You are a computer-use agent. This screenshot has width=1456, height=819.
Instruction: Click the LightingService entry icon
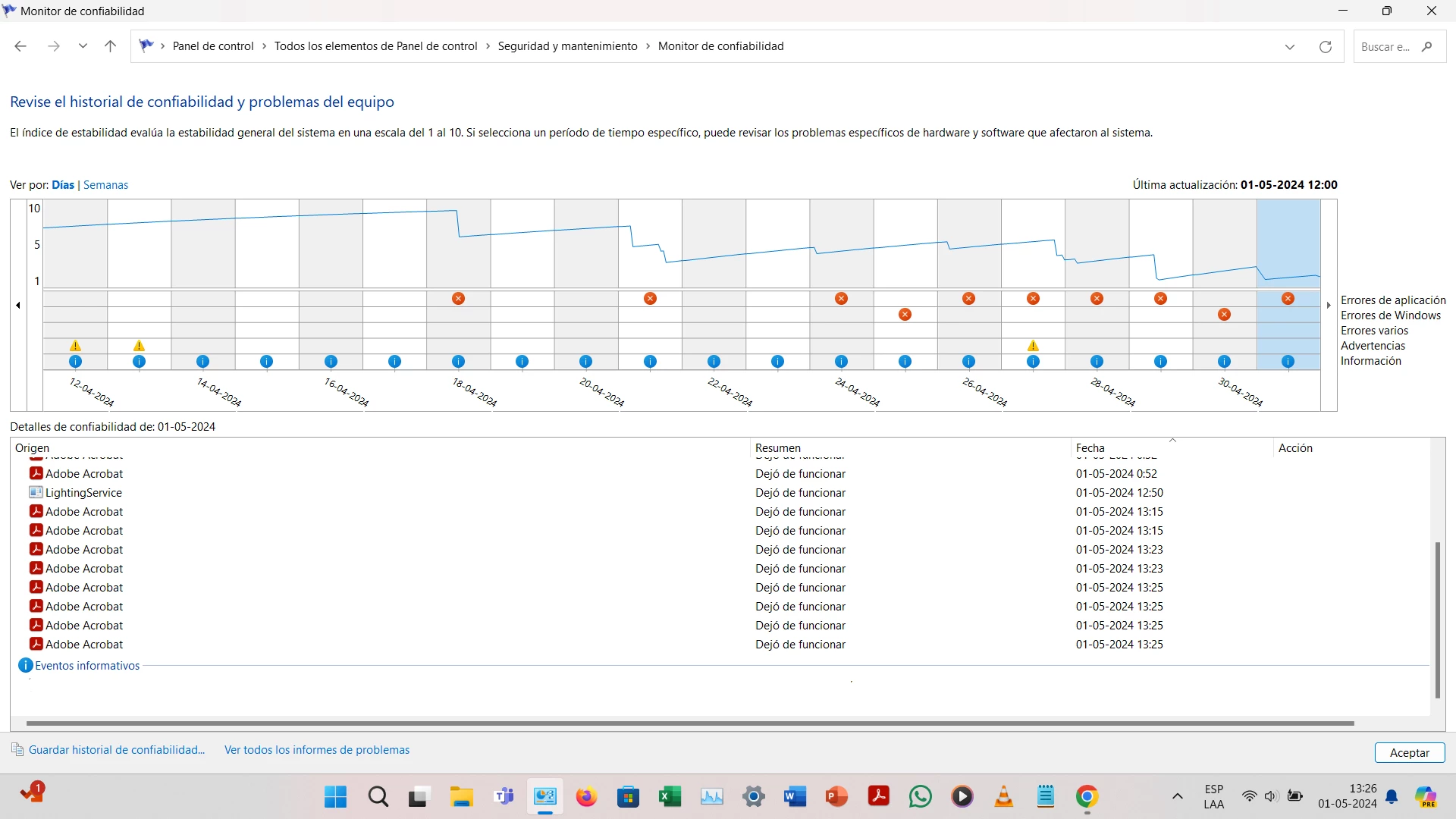[36, 492]
